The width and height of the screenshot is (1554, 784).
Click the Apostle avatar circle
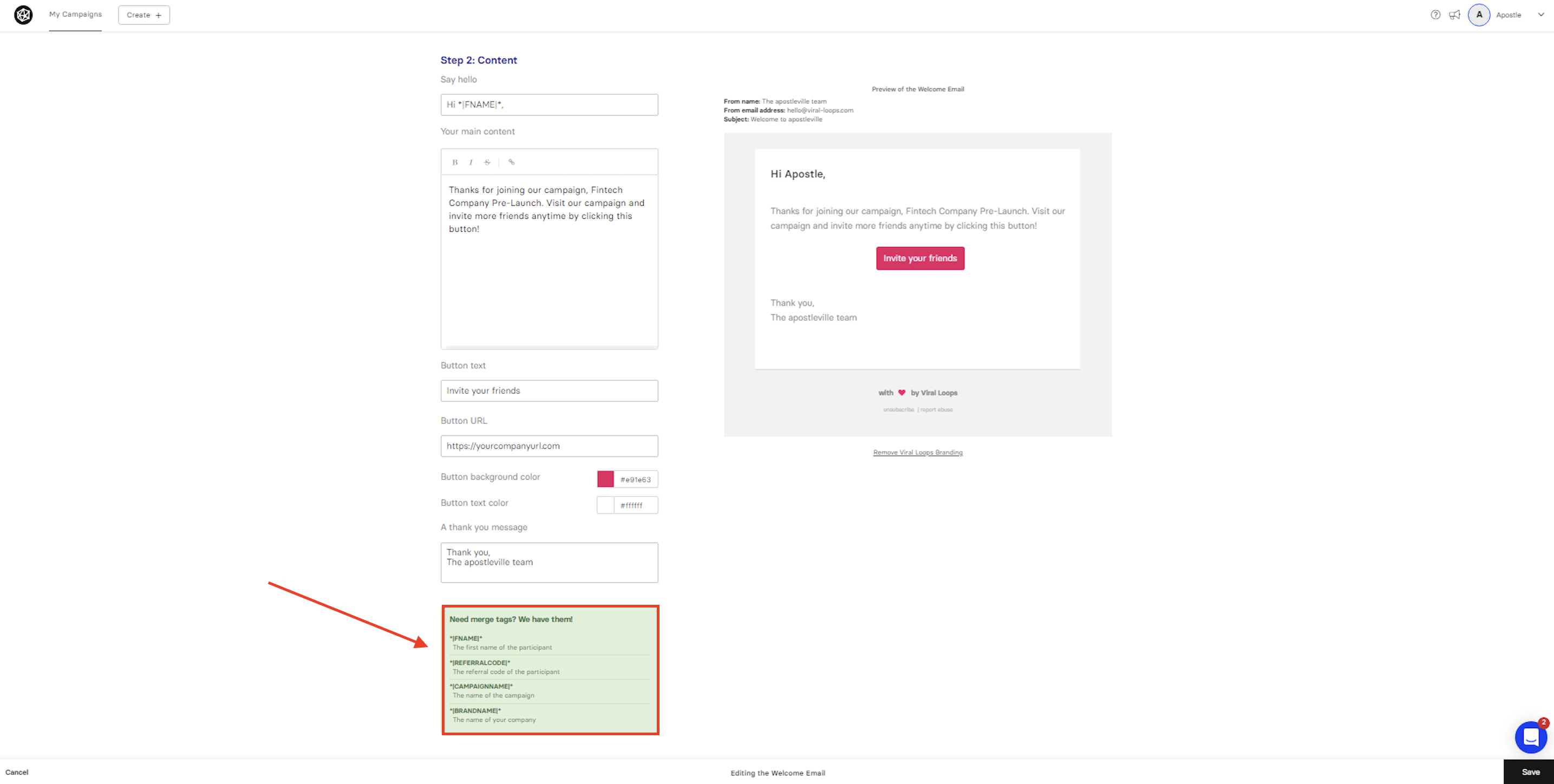click(x=1479, y=15)
